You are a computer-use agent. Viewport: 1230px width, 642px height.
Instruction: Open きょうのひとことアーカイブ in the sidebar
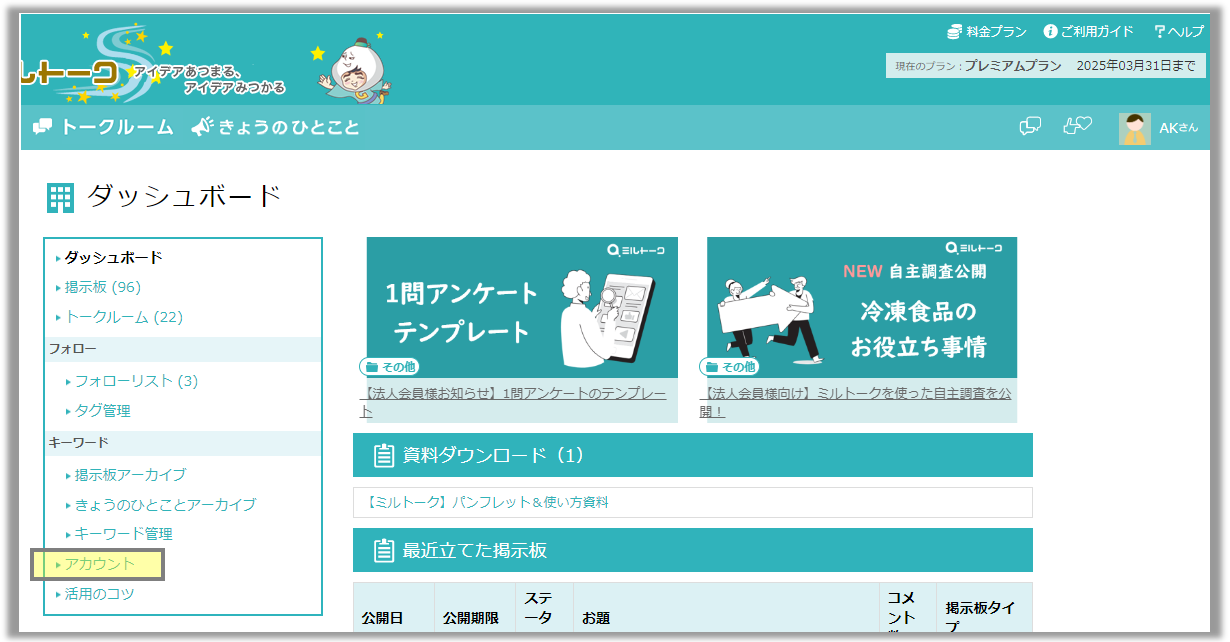click(x=165, y=505)
